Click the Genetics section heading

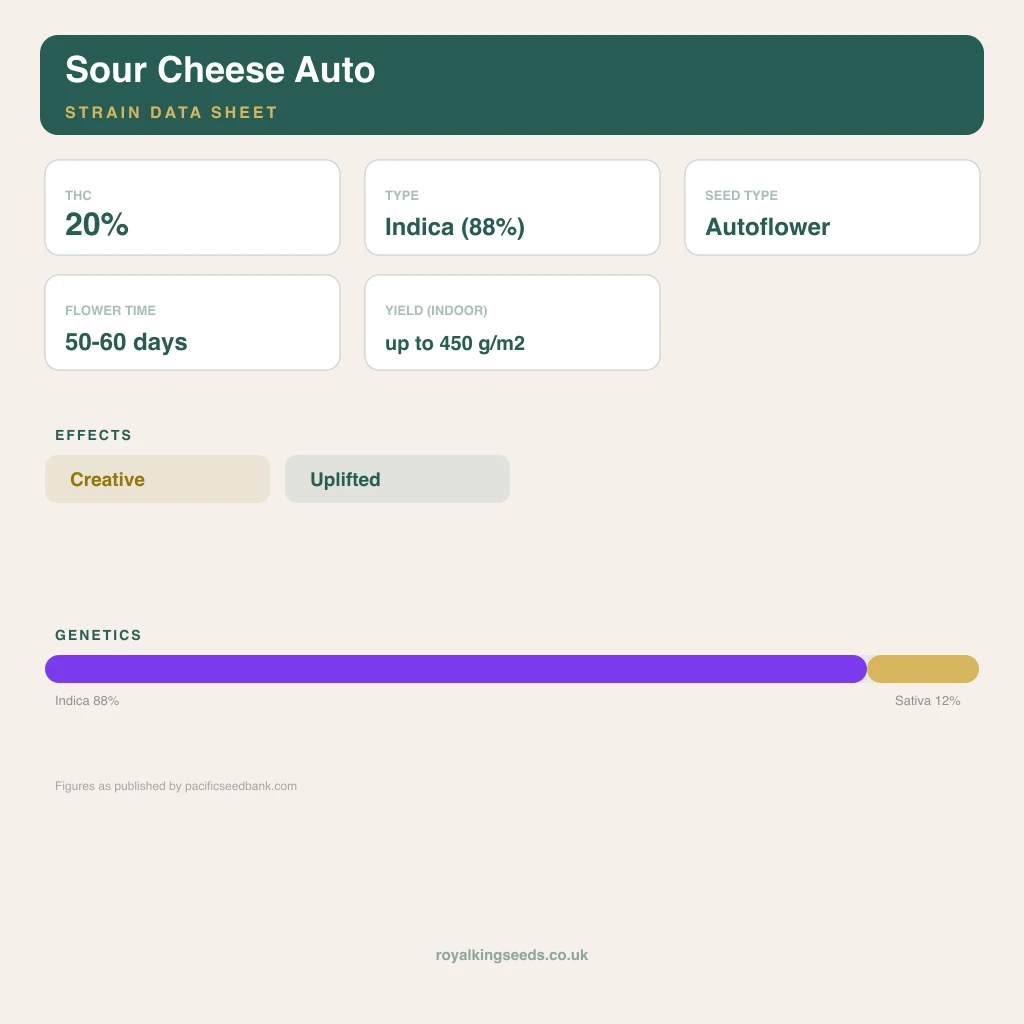tap(98, 635)
